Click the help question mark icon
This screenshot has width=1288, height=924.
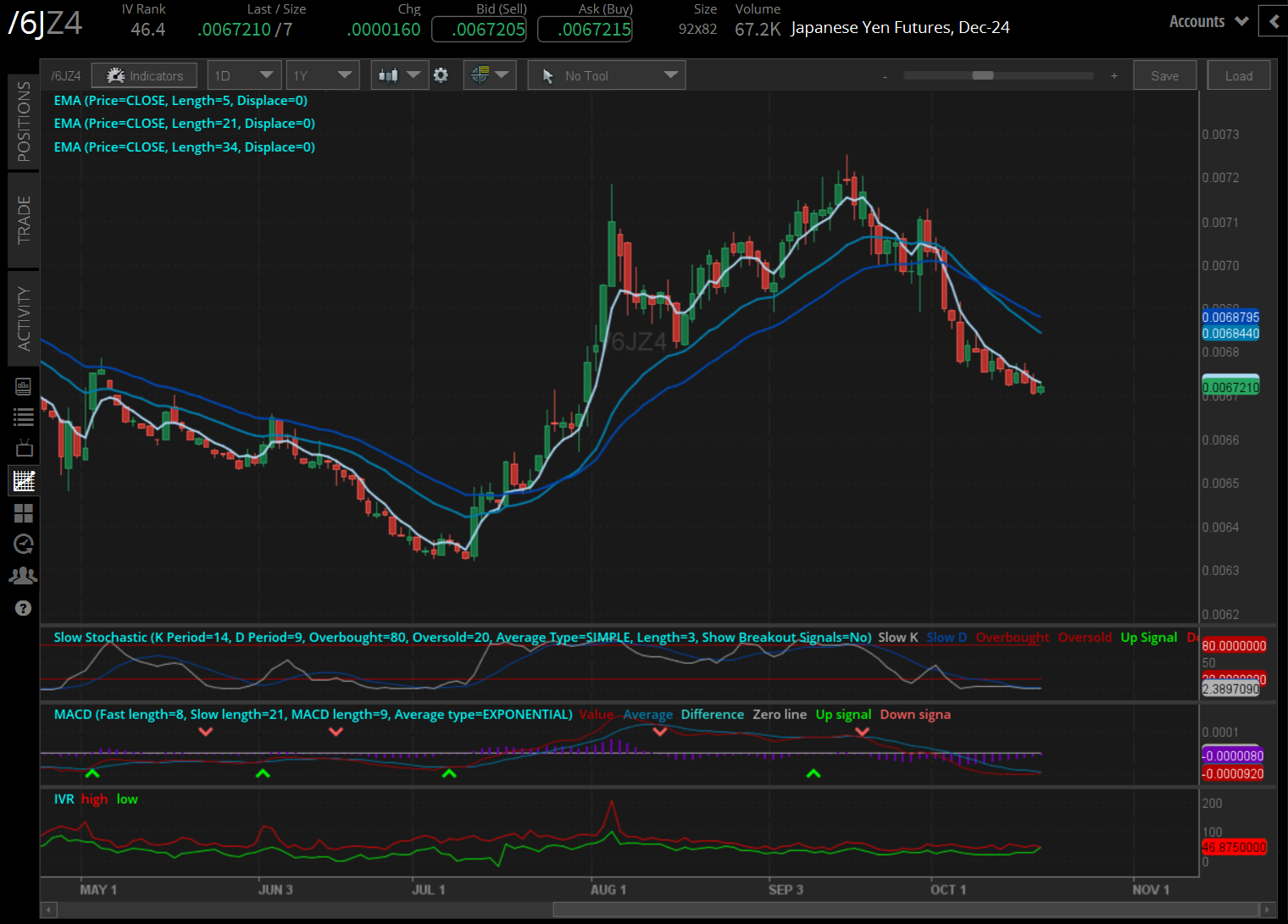point(24,608)
